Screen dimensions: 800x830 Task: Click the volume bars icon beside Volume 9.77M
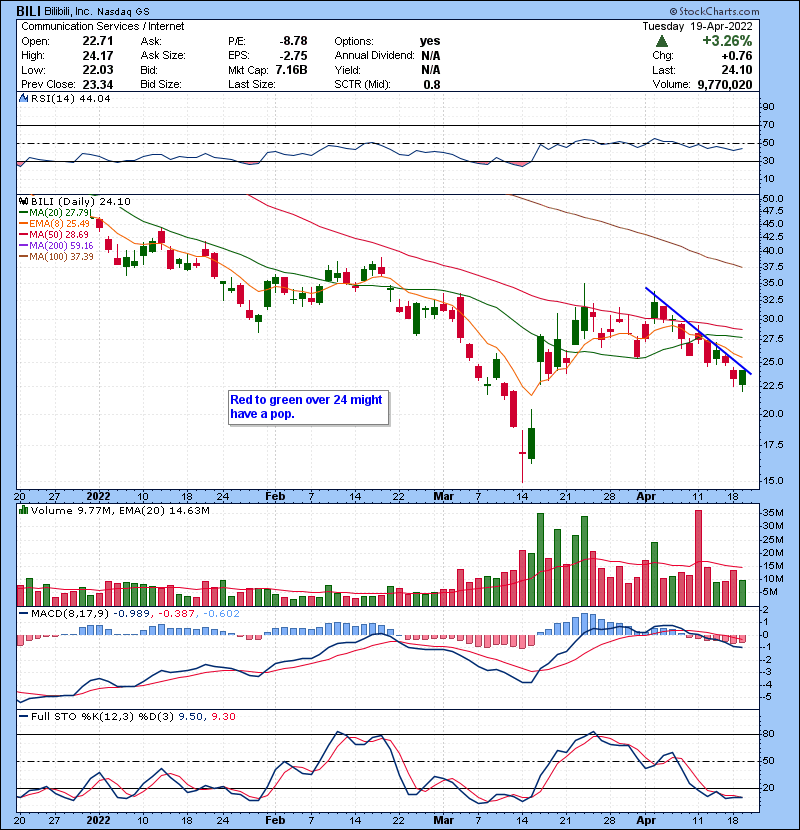click(23, 511)
